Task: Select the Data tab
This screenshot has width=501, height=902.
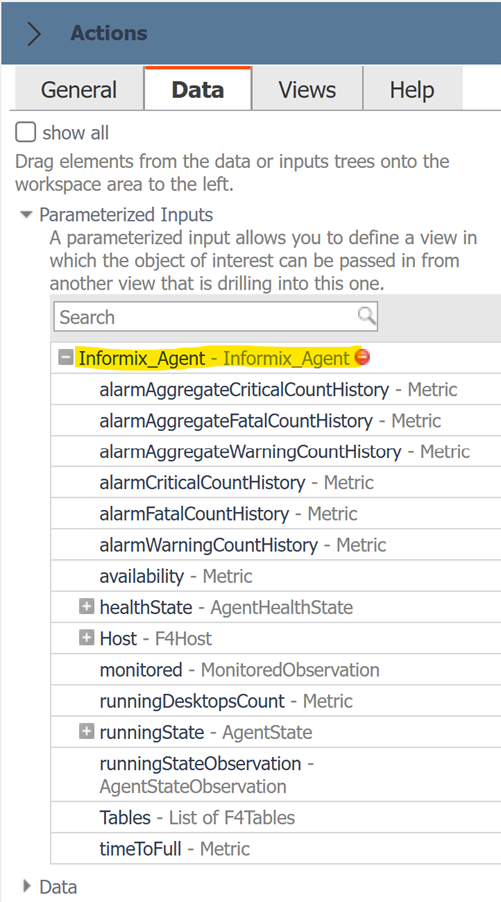Action: pyautogui.click(x=198, y=89)
